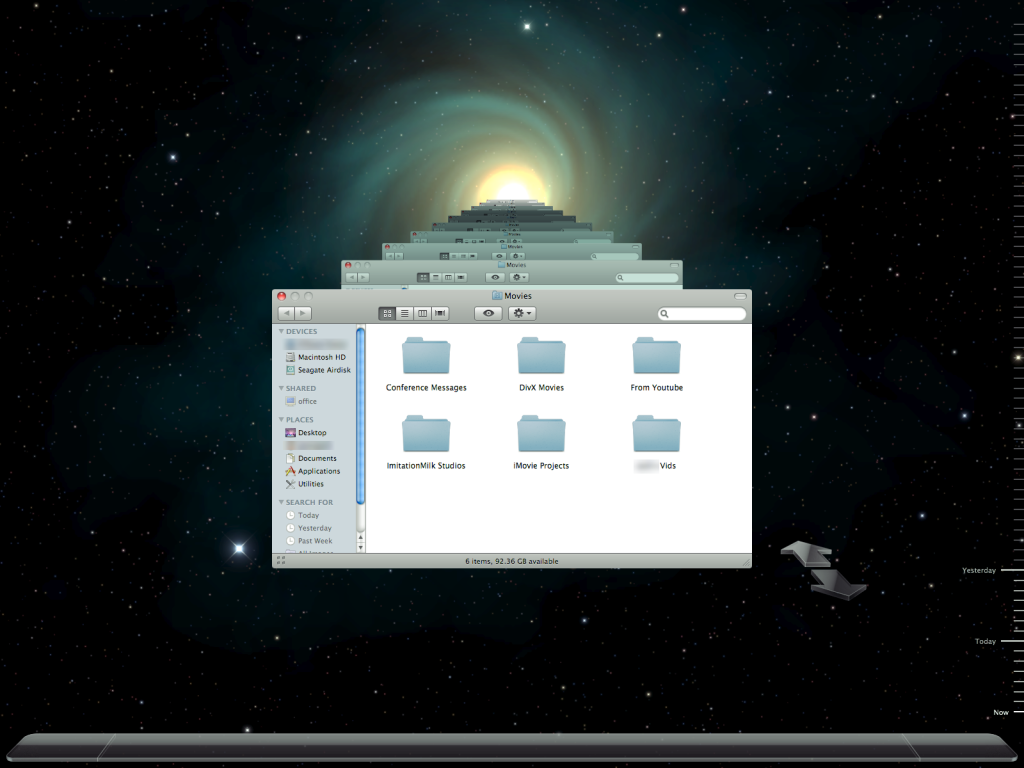Collapse the PLACES sidebar section
1024x768 pixels.
click(x=281, y=420)
